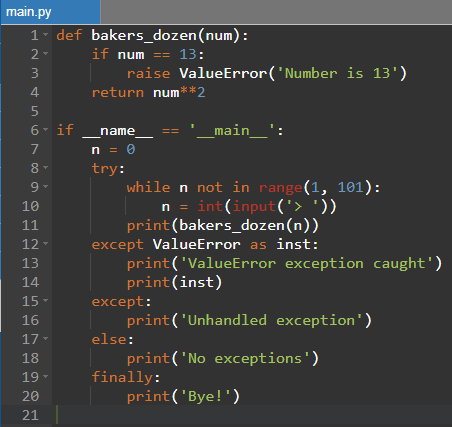This screenshot has width=452, height=427.
Task: Click the number '13' in the if condition
Action: (x=188, y=54)
